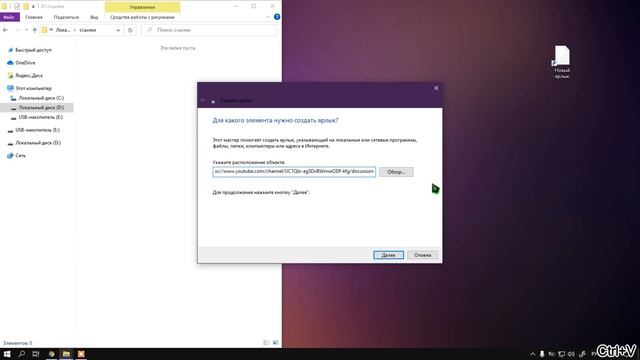Click the 'ссылки' breadcrumb in the address bar

coord(88,30)
